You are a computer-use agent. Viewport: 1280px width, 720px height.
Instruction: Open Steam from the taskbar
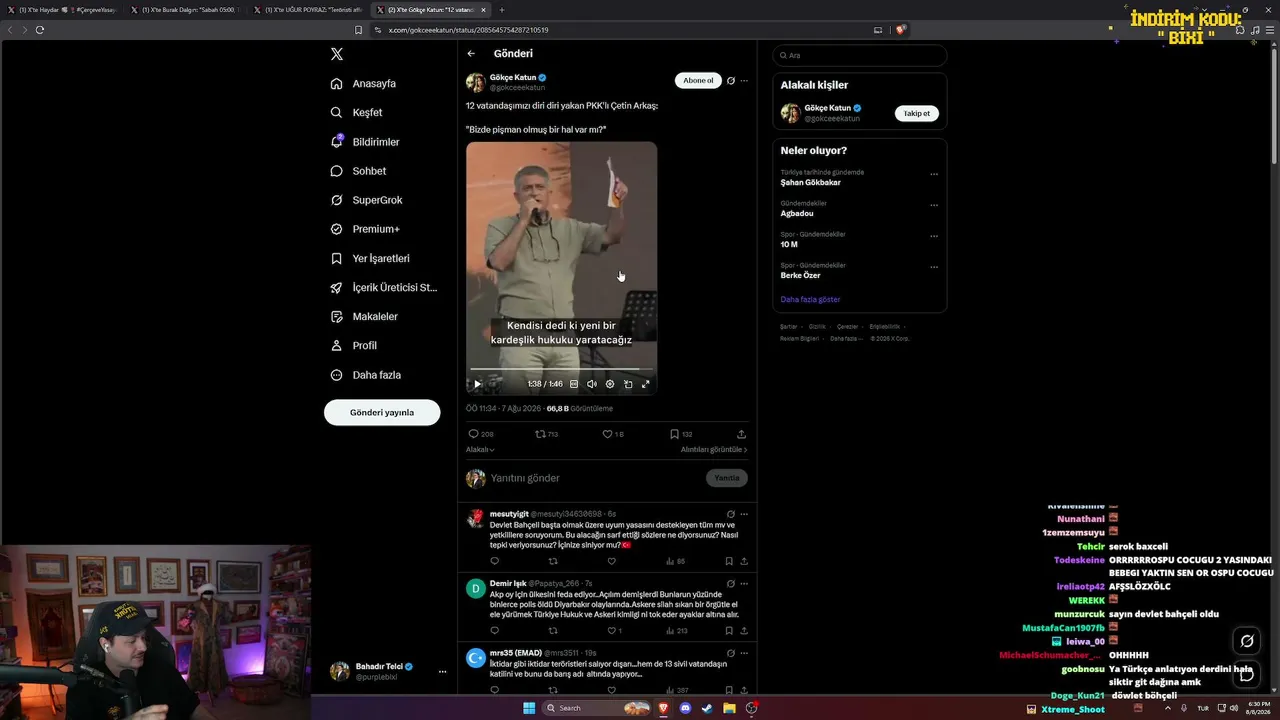707,708
